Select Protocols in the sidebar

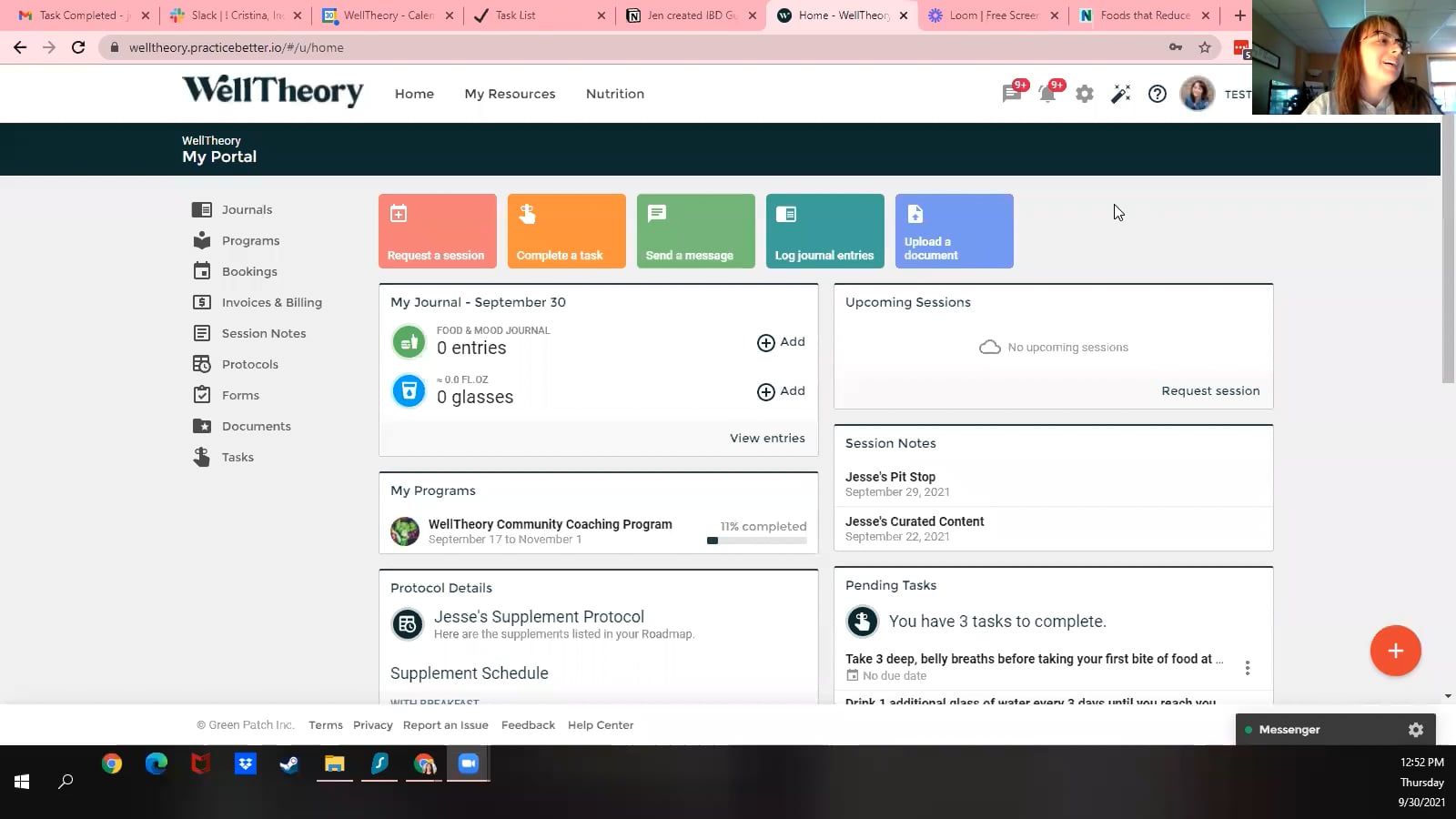click(x=249, y=364)
